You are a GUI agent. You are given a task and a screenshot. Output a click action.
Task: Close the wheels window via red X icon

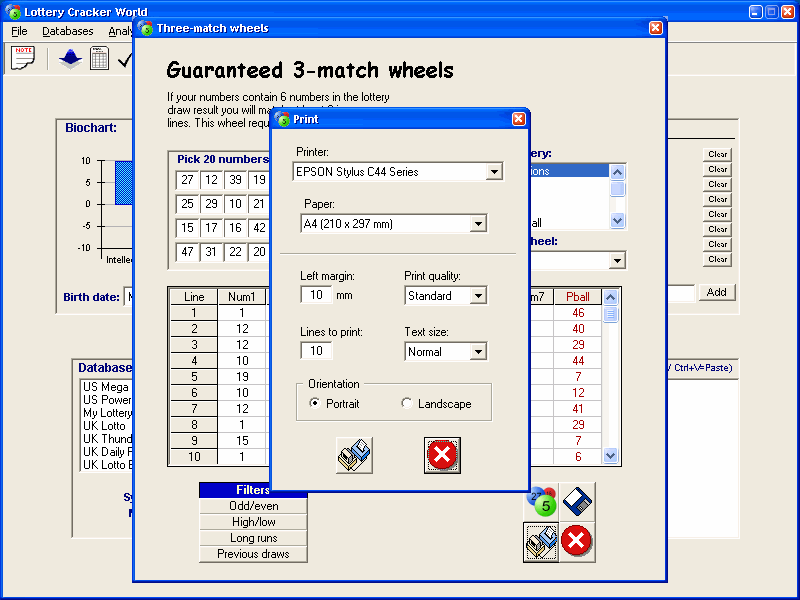click(x=577, y=542)
